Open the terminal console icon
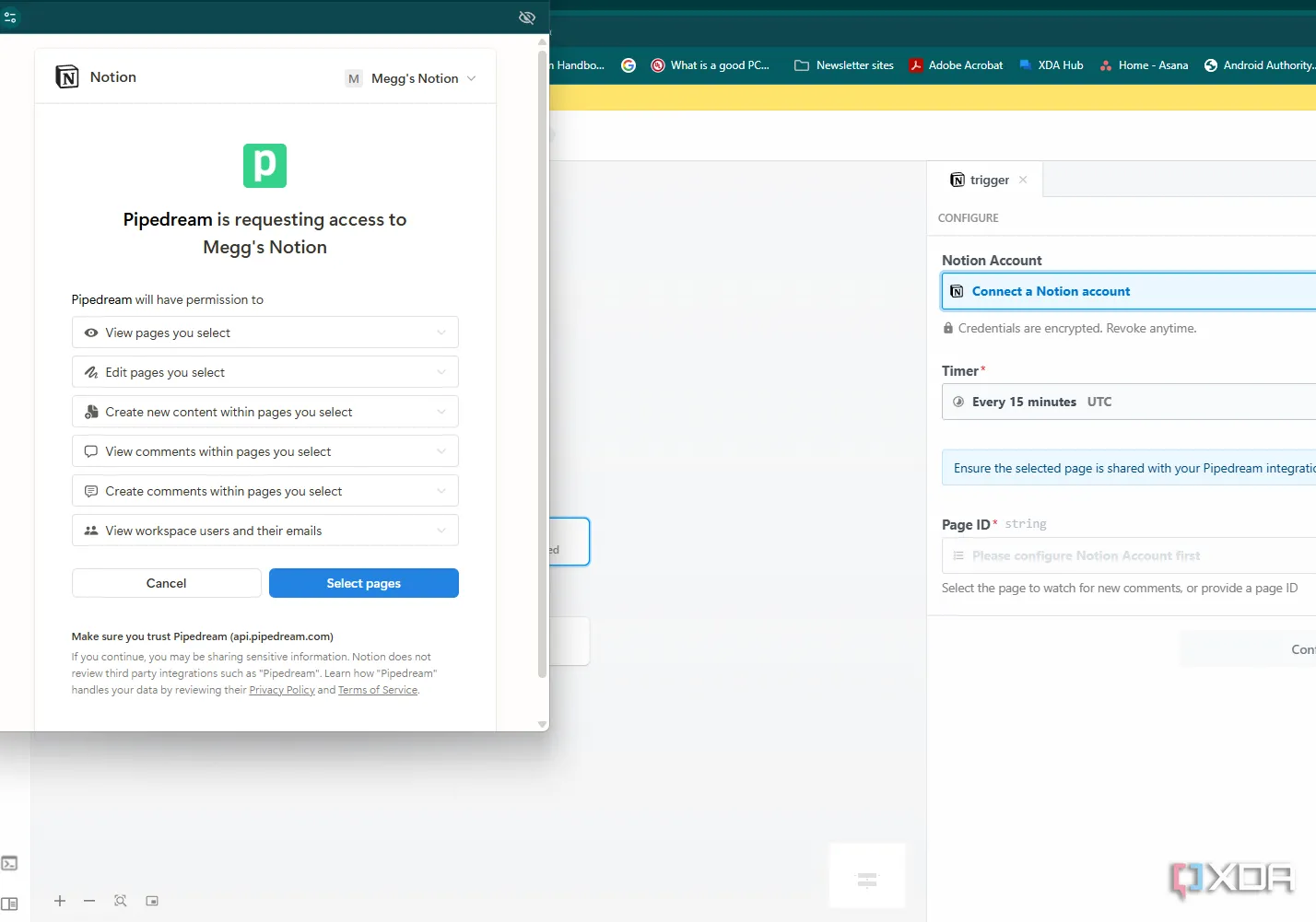Image resolution: width=1316 pixels, height=922 pixels. 9,863
